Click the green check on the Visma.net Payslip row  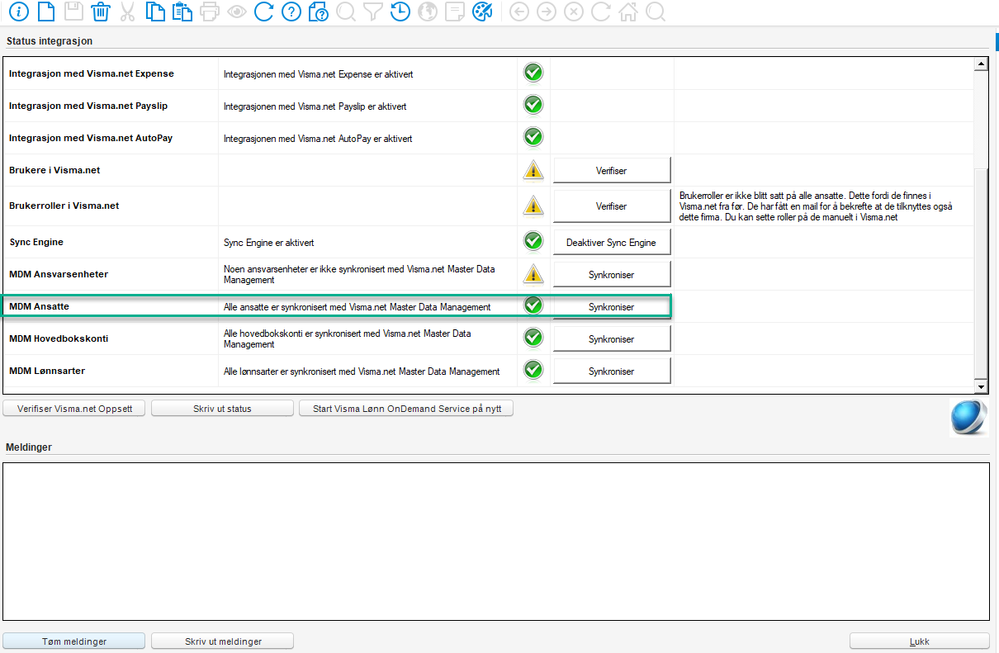[533, 104]
